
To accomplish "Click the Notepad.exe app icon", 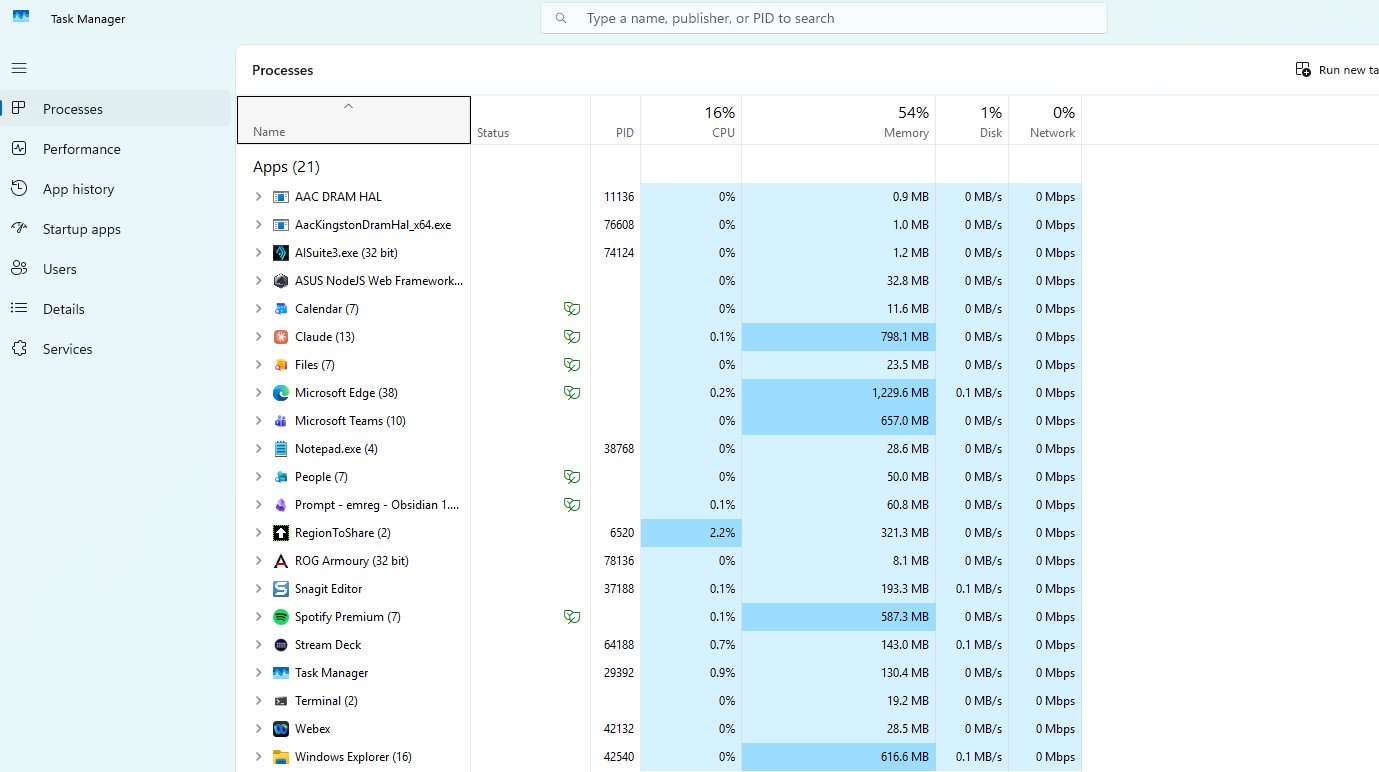I will coord(281,449).
